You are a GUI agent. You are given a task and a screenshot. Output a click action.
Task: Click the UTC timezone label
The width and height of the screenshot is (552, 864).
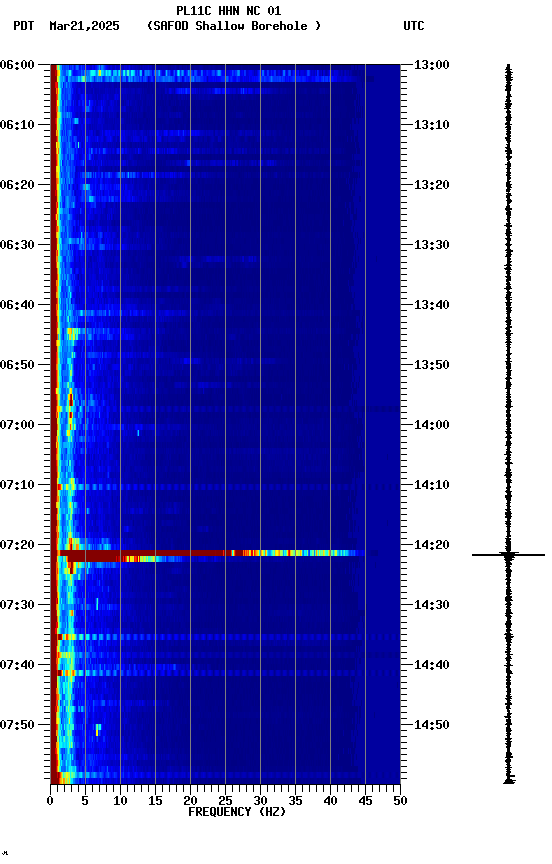[x=414, y=26]
